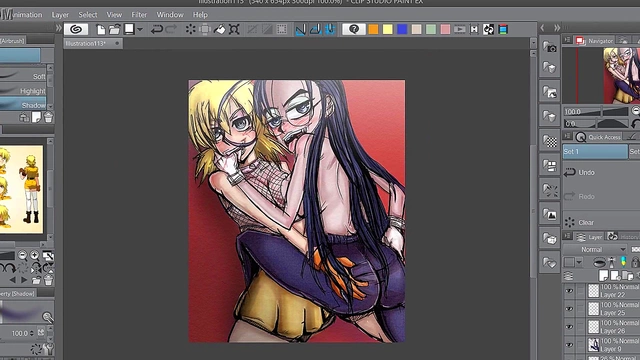The image size is (640, 360).
Task: Click zoom out in Navigator panel
Action: [636, 111]
